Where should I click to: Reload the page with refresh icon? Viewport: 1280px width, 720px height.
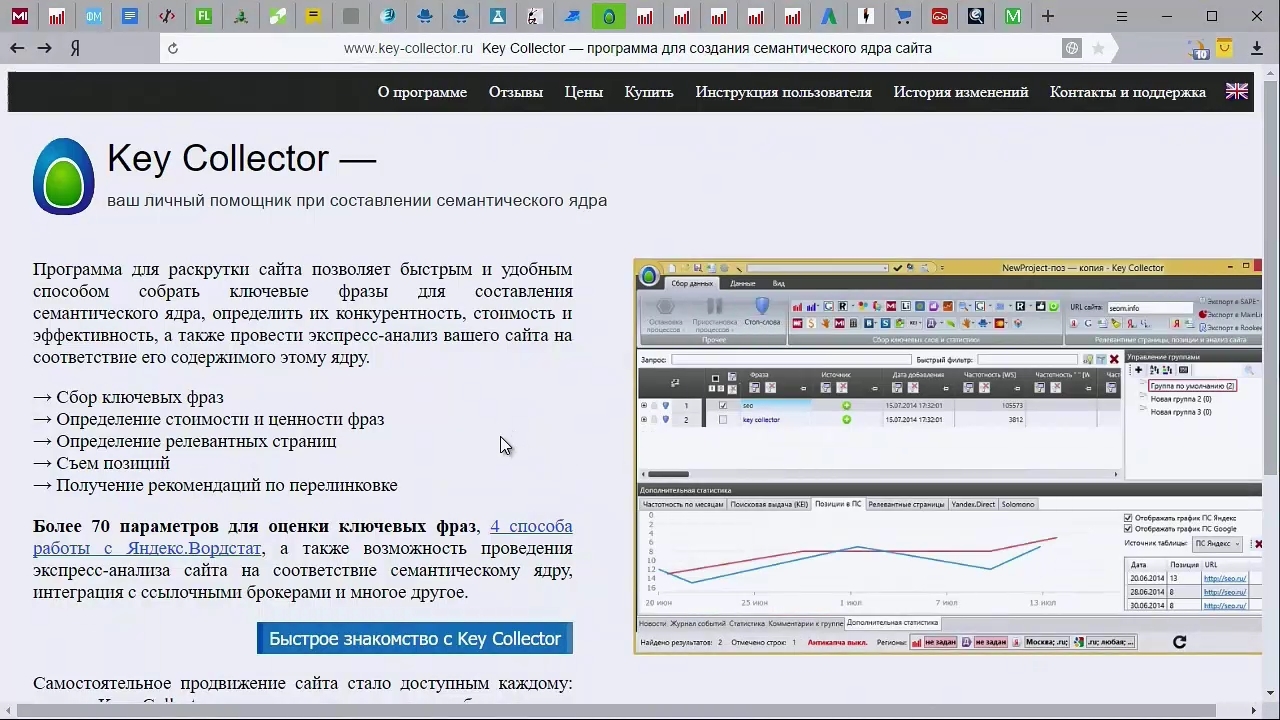173,48
